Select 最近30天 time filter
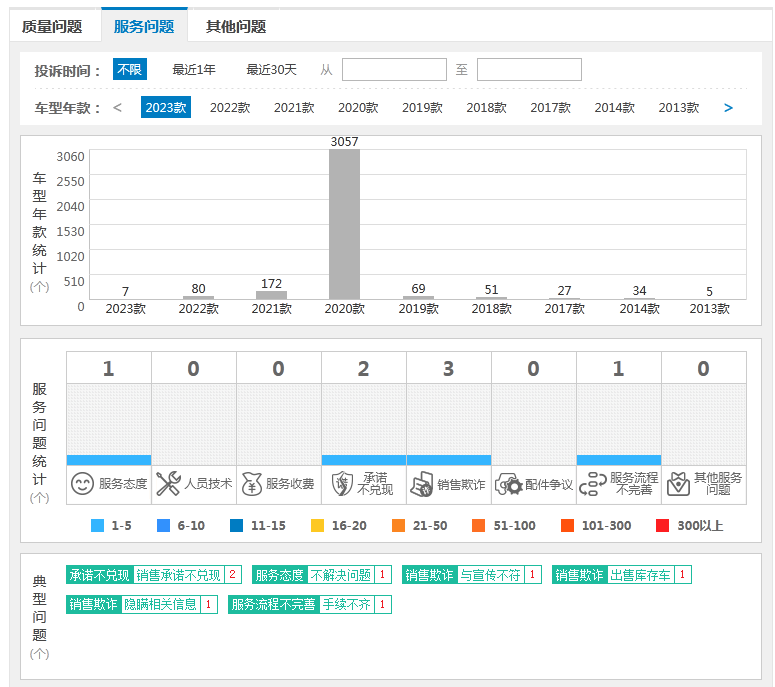Screen dimensions: 775x687 (x=272, y=70)
